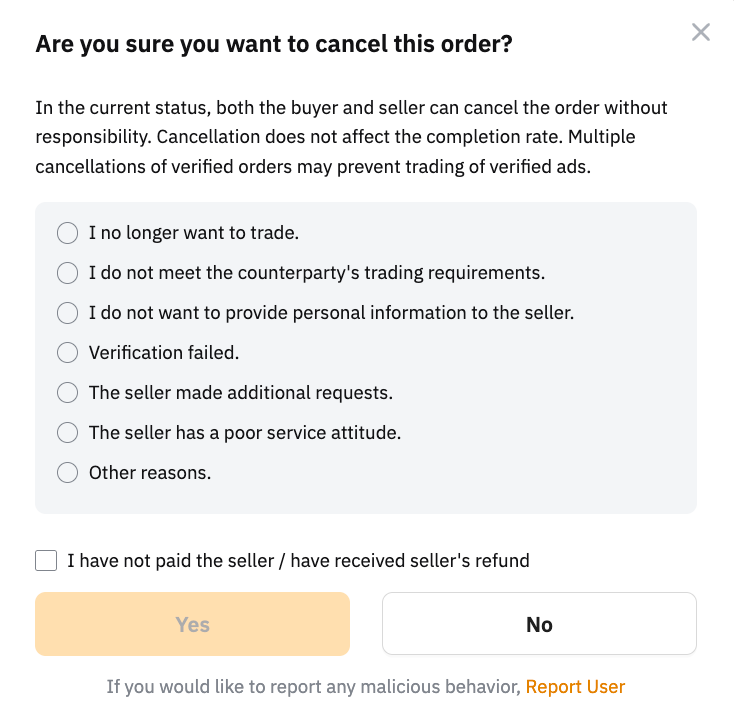The height and width of the screenshot is (722, 734).
Task: Click 'The seller has a poor service attitude.' text
Action: (x=244, y=433)
